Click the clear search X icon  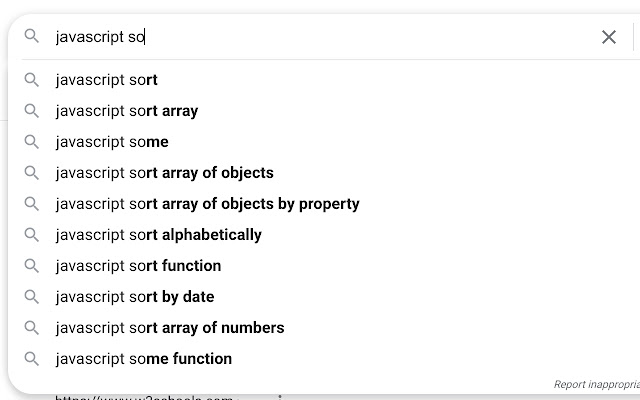point(608,37)
